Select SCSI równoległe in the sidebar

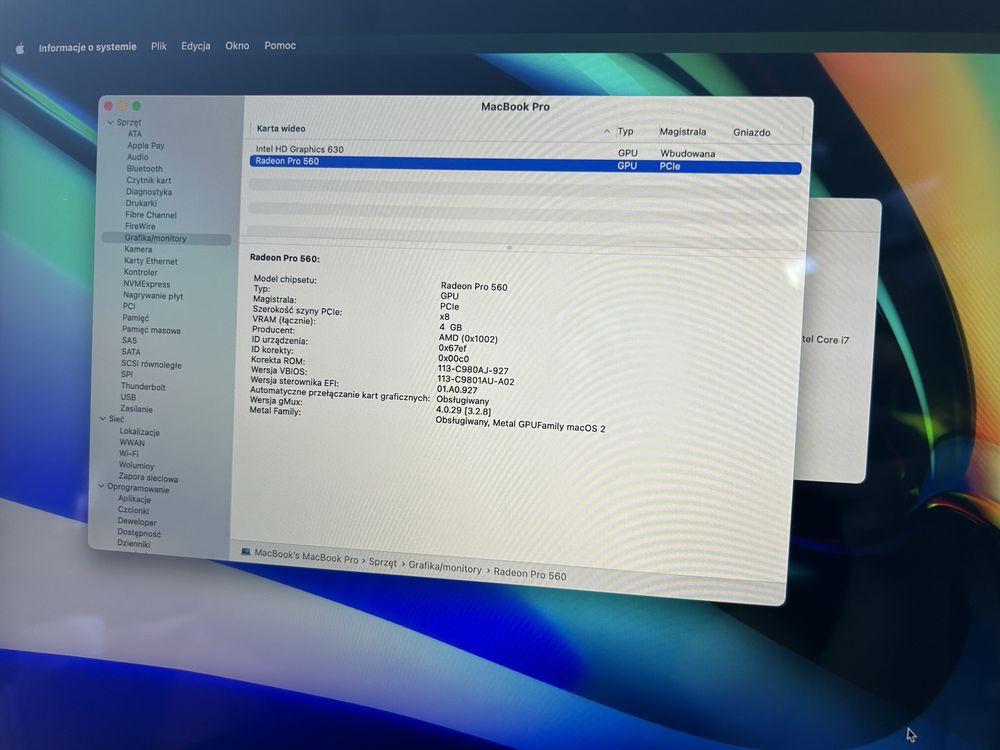point(151,364)
